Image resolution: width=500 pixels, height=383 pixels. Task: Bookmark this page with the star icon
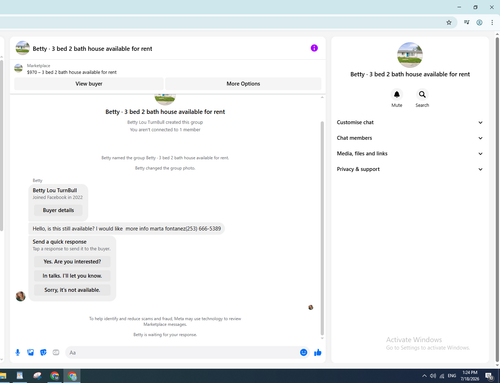click(x=449, y=22)
